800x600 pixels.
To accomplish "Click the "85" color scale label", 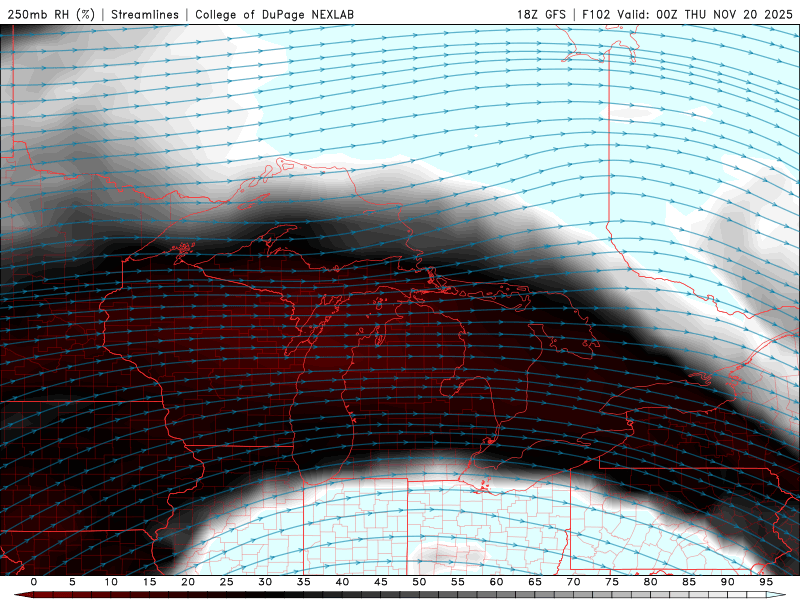I will click(x=689, y=582).
